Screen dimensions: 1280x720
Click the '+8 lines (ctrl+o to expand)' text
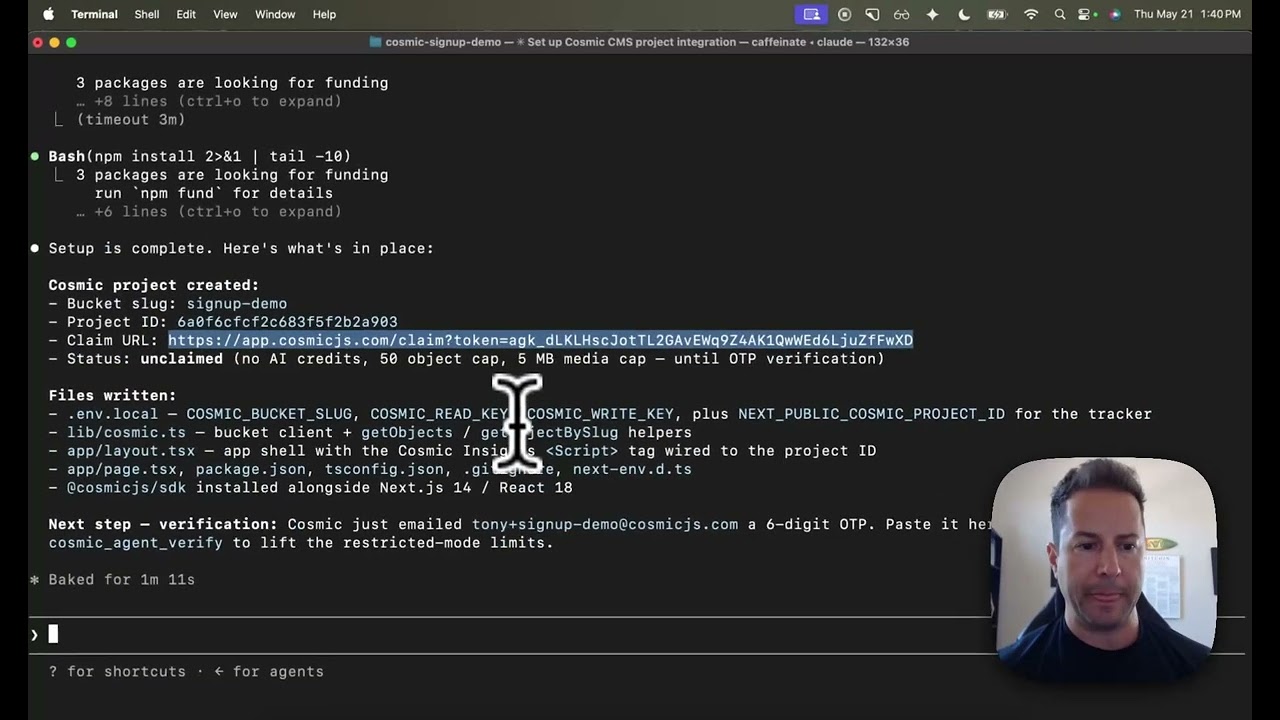(218, 101)
